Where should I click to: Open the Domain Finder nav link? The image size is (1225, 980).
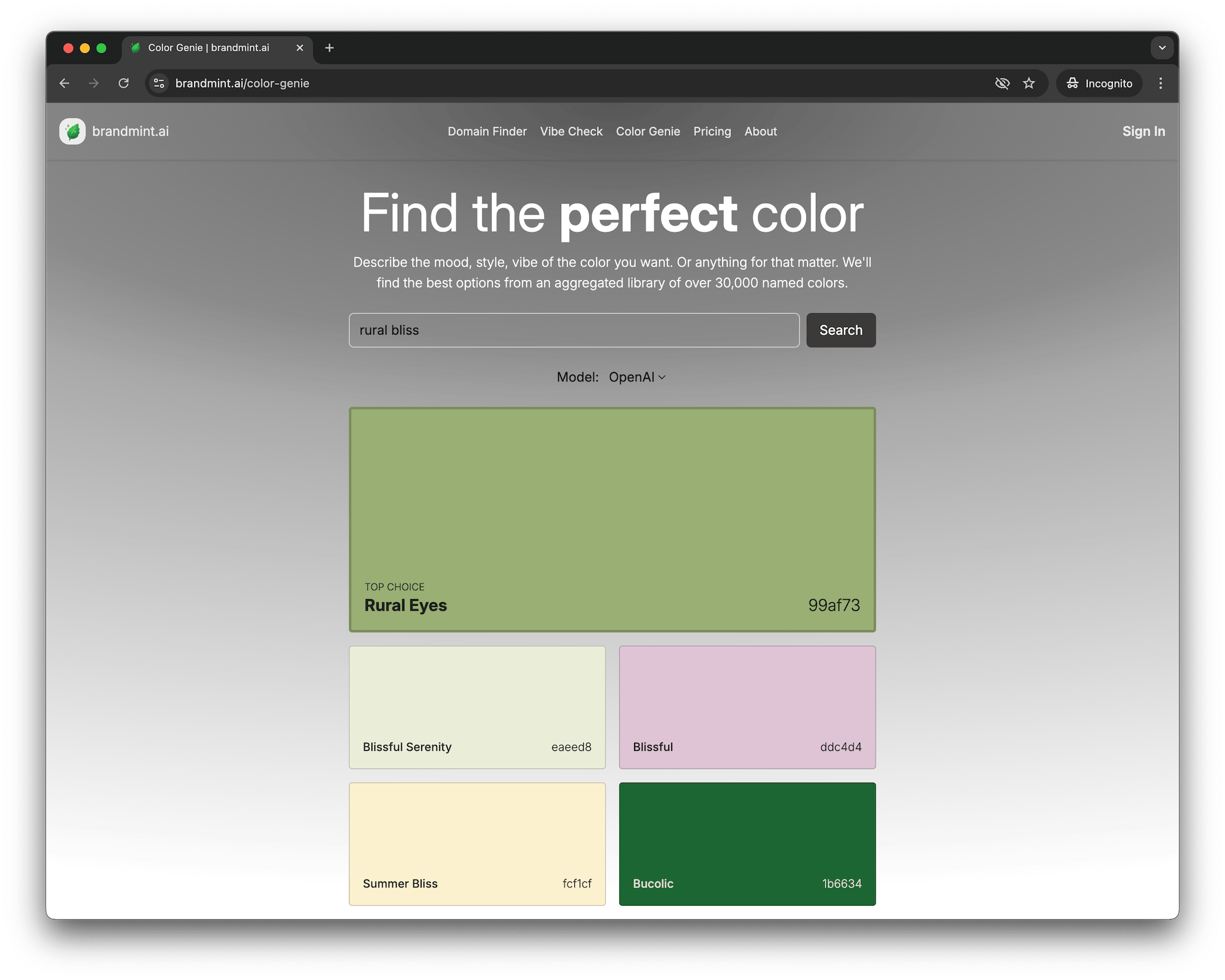click(x=487, y=132)
